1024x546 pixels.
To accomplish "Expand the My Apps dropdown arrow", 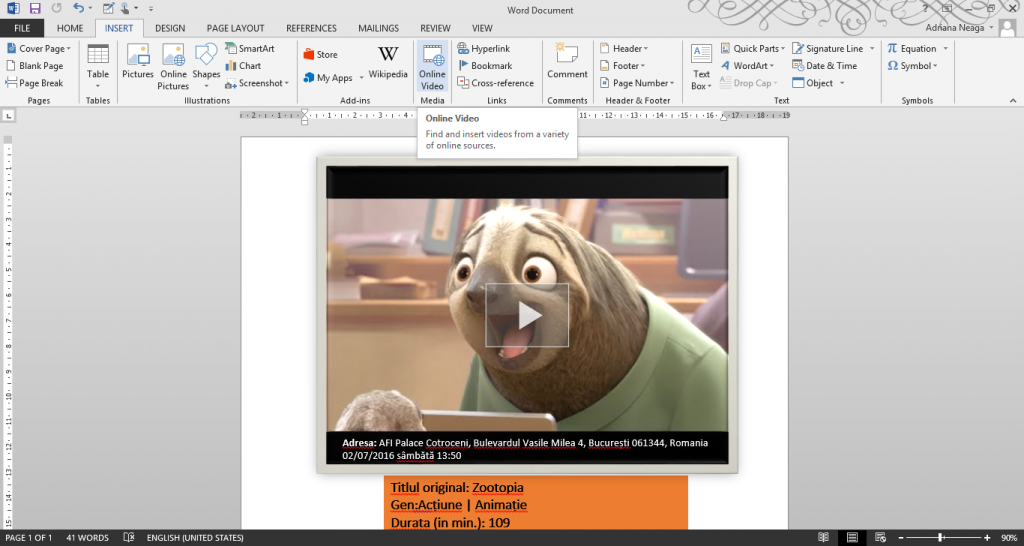I will (361, 78).
